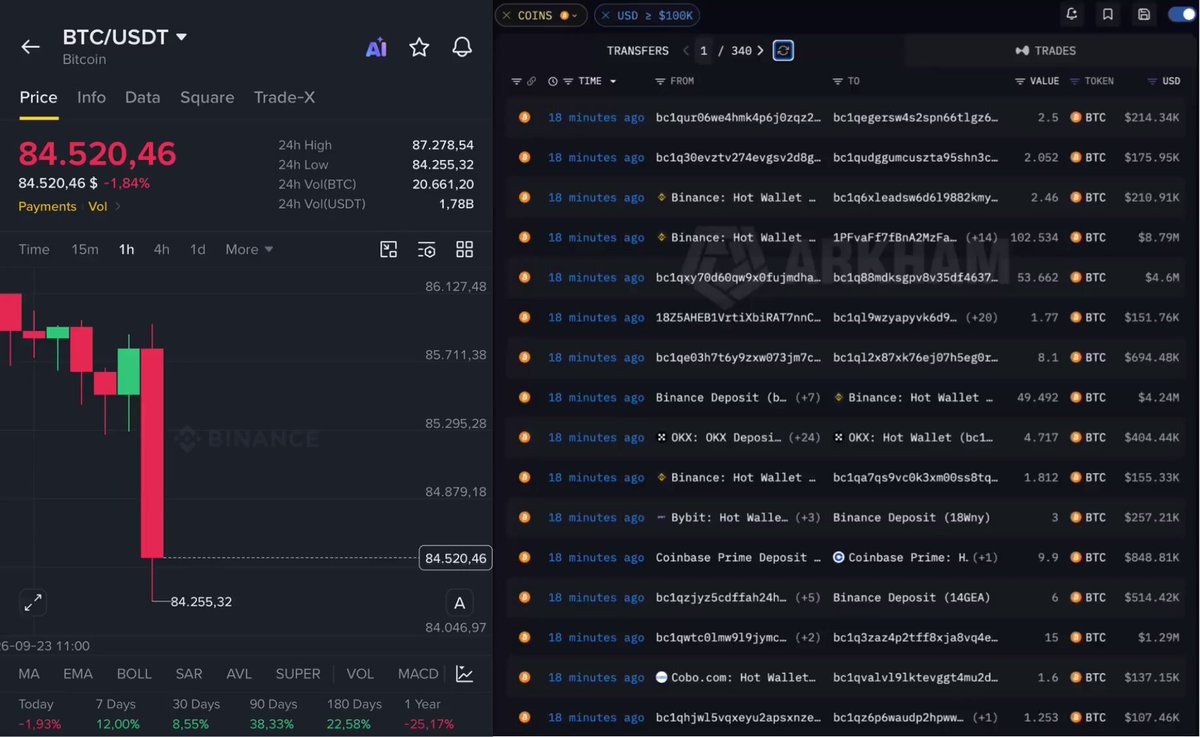Open the chart grid layout icon
1200x737 pixels.
coord(464,249)
